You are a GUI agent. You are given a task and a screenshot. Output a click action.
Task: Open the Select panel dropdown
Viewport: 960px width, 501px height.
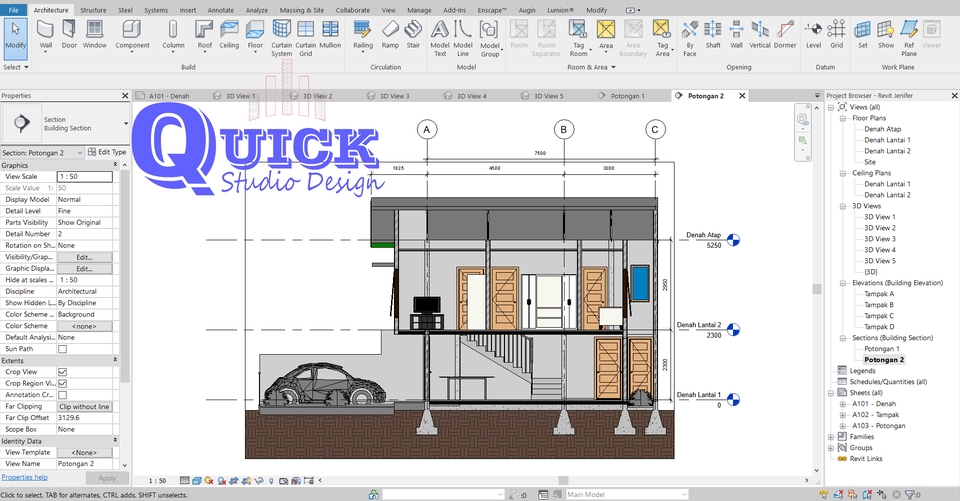pyautogui.click(x=16, y=67)
